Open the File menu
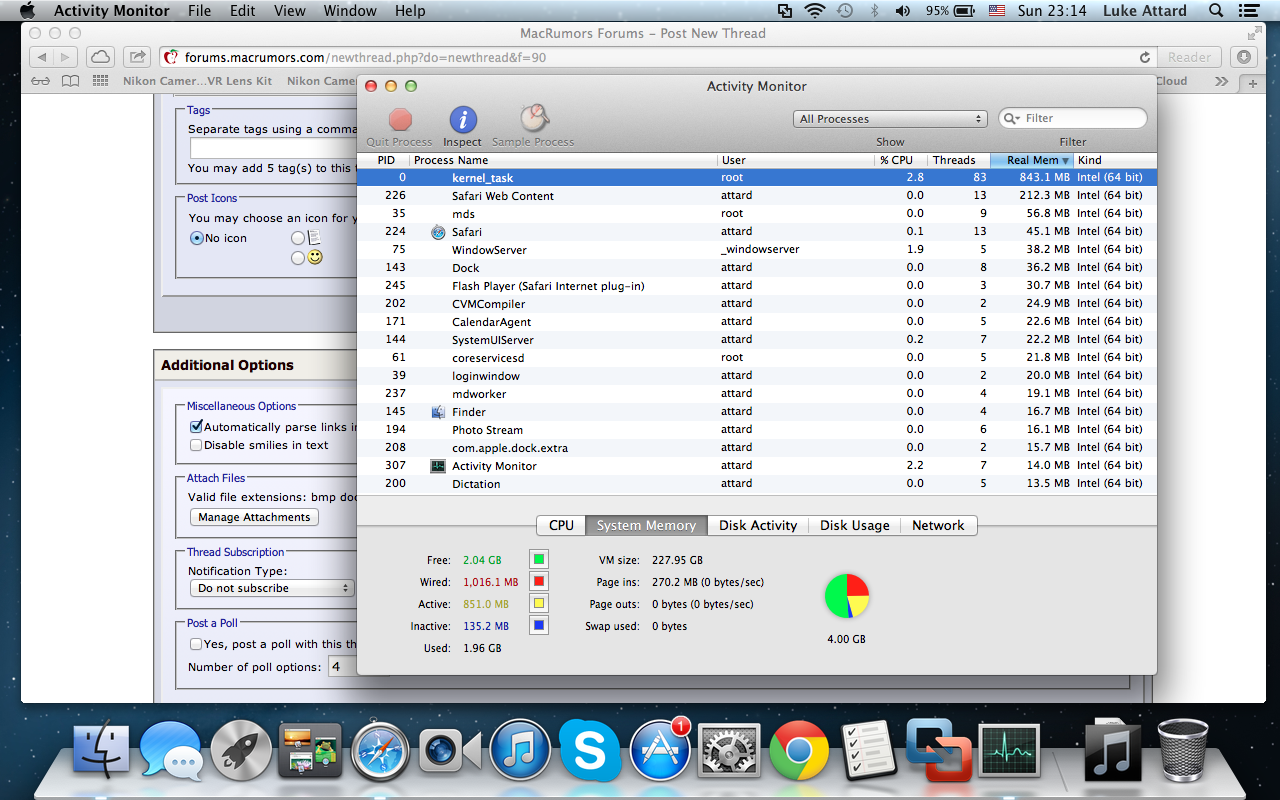 click(199, 11)
